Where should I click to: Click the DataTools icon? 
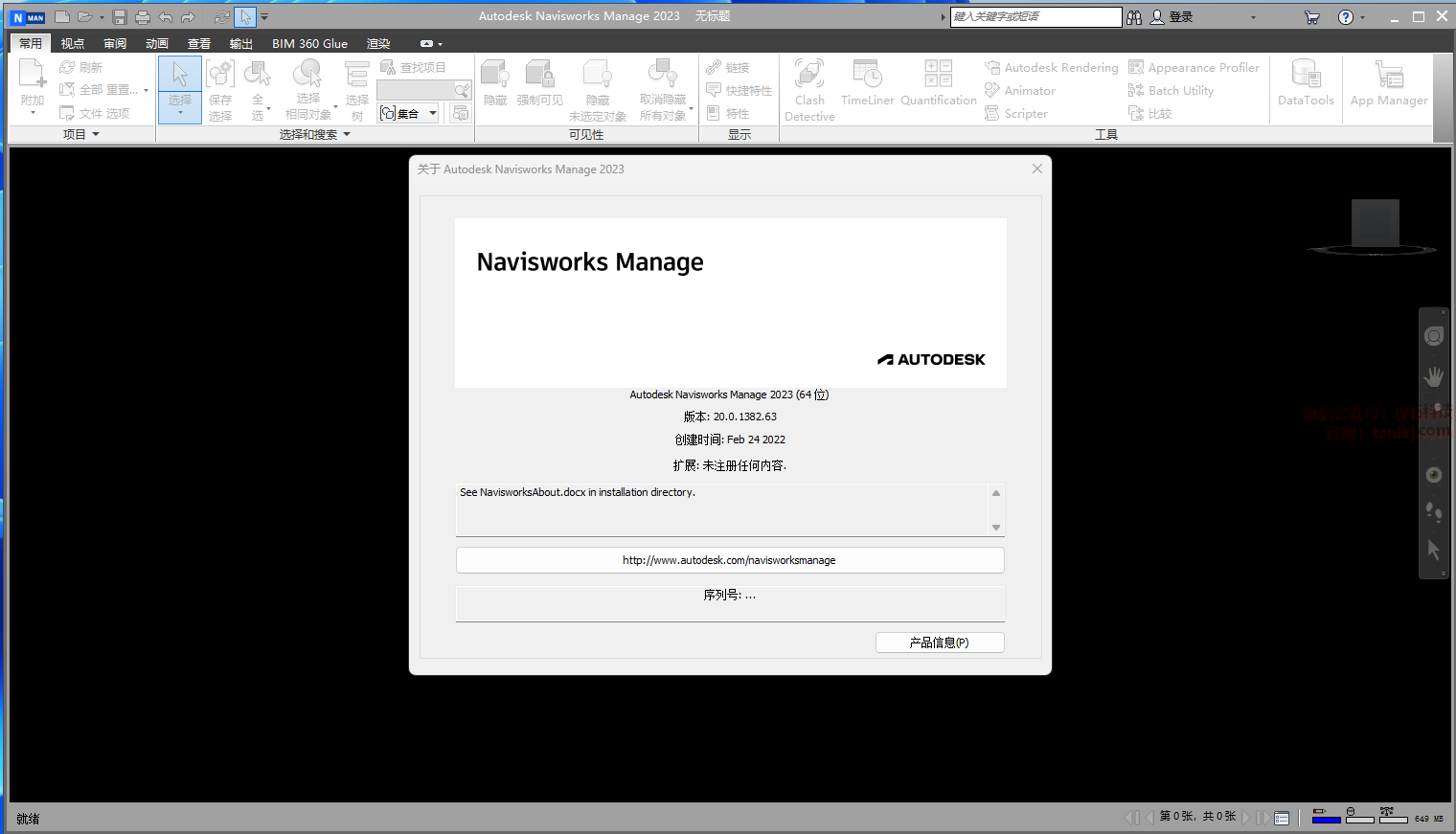click(x=1306, y=83)
